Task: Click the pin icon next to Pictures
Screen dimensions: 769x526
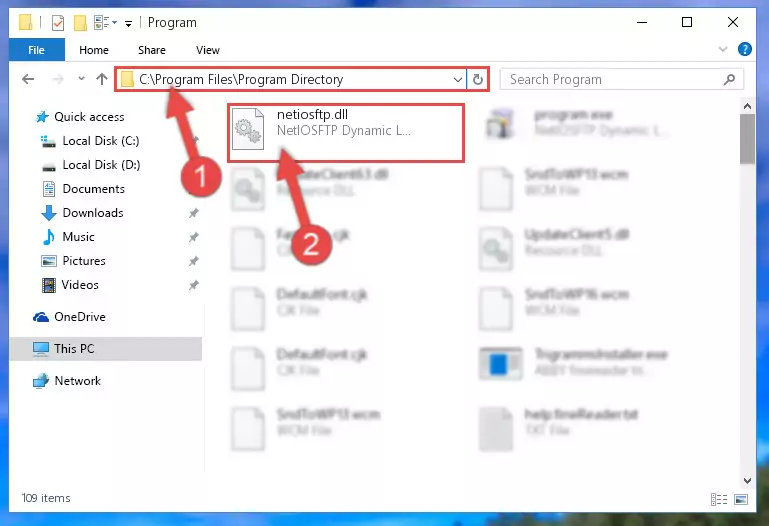Action: click(194, 261)
